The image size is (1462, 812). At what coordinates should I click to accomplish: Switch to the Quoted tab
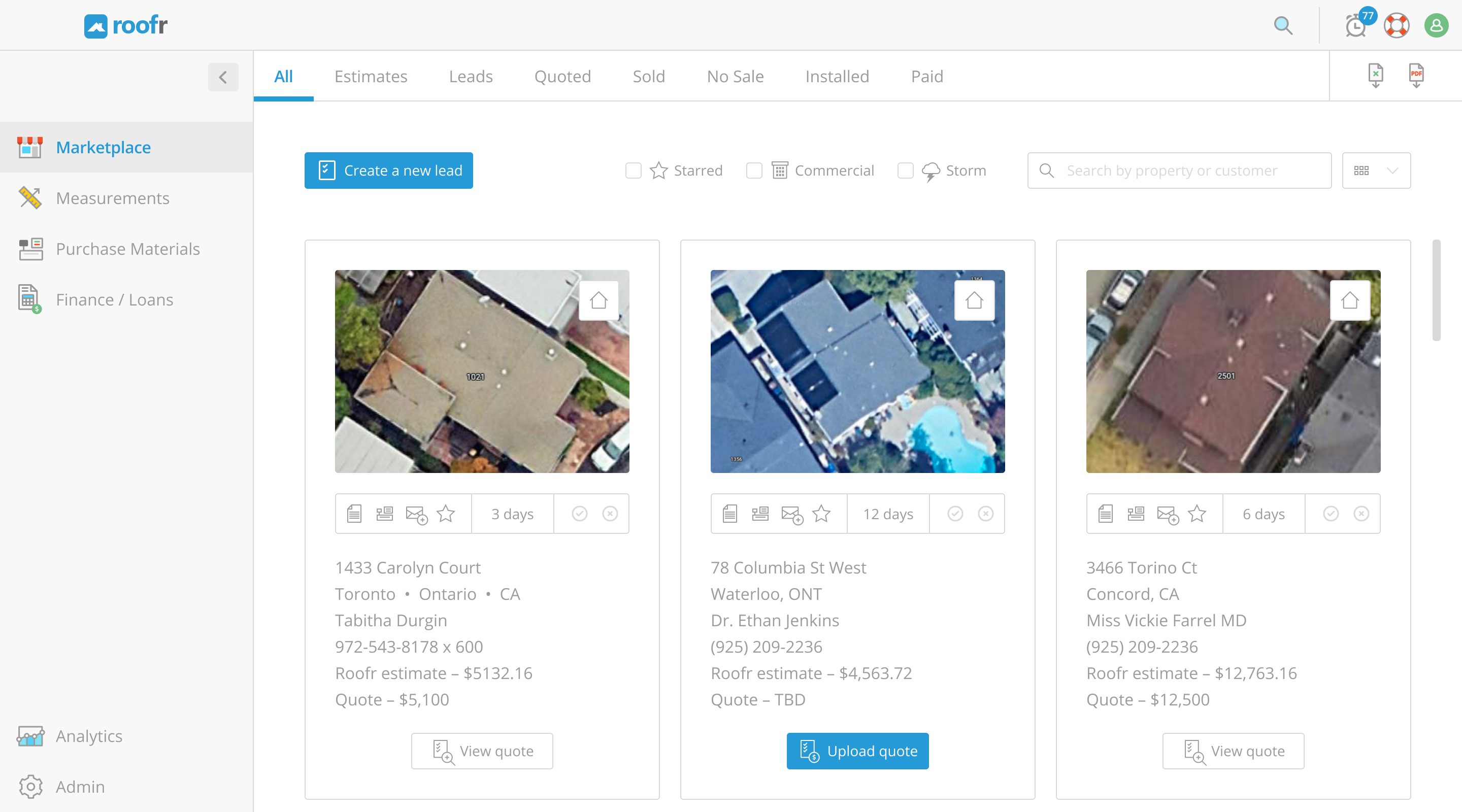point(562,77)
